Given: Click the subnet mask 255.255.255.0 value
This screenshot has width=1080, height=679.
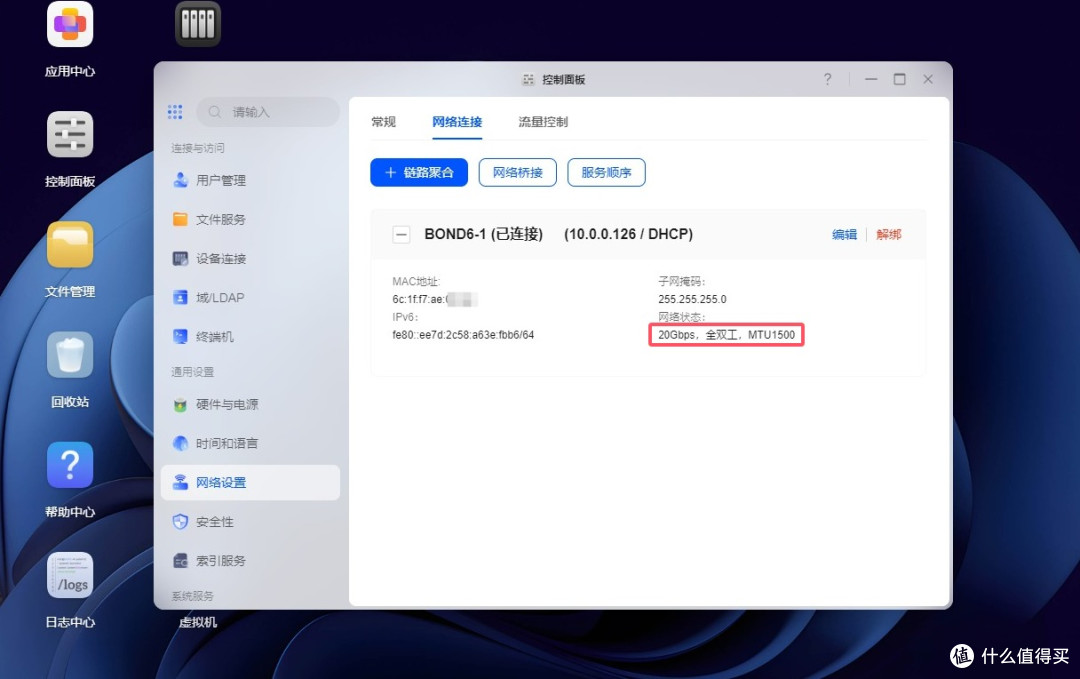Looking at the screenshot, I should 692,299.
